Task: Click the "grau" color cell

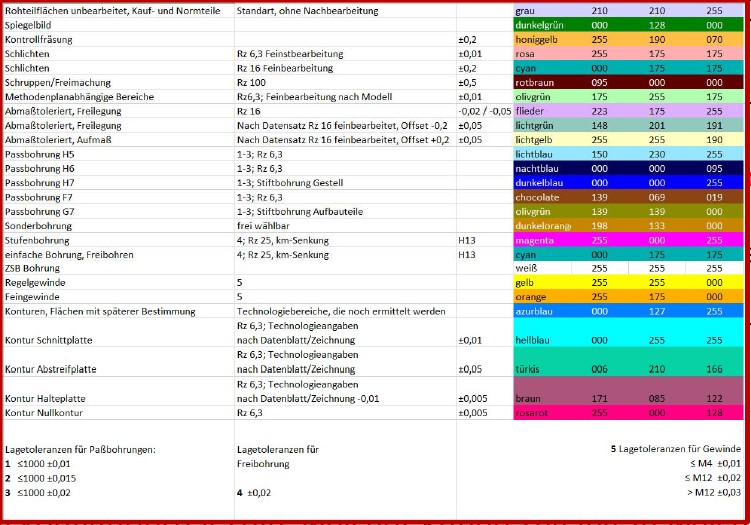Action: coord(542,11)
